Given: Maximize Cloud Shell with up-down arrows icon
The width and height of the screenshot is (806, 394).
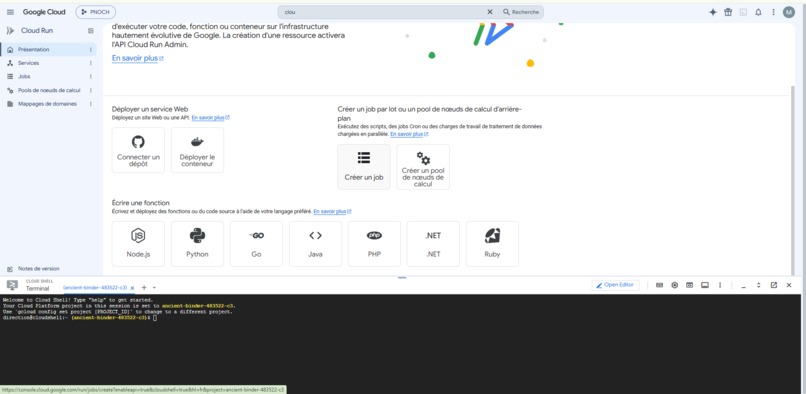Looking at the screenshot, I should tap(758, 285).
